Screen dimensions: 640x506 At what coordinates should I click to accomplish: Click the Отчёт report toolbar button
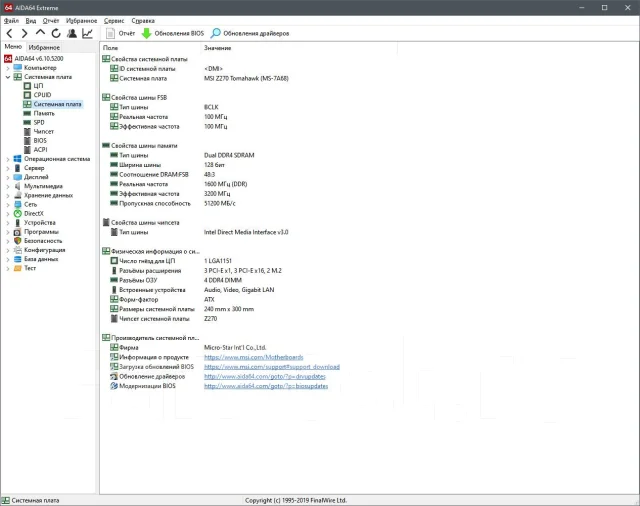[120, 33]
